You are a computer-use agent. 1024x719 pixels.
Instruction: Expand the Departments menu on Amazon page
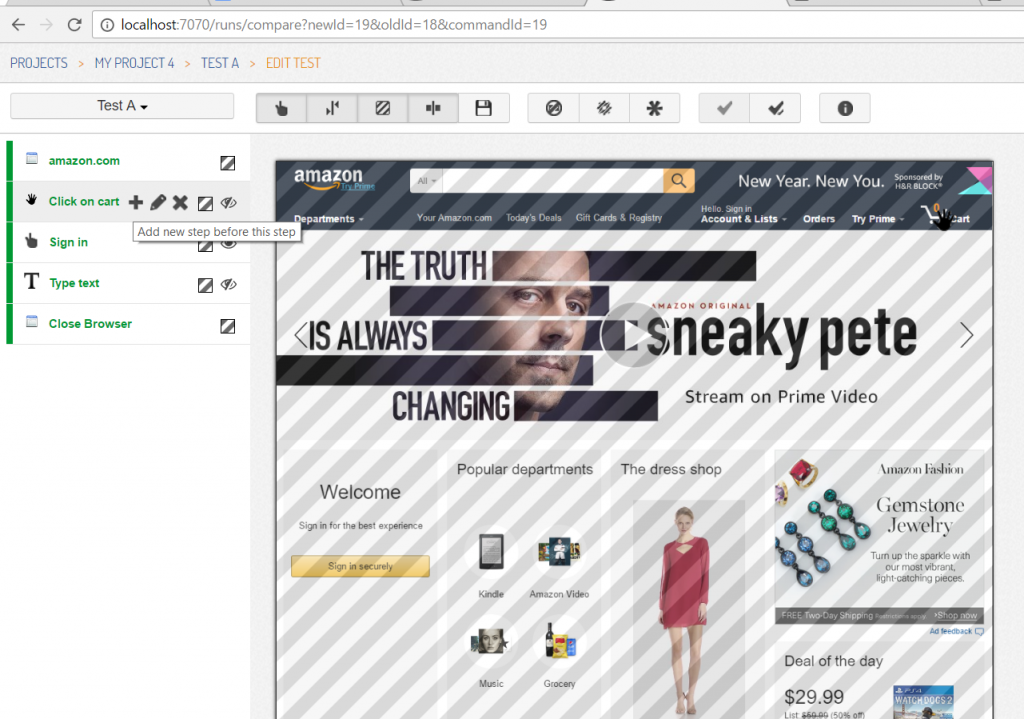pos(328,219)
